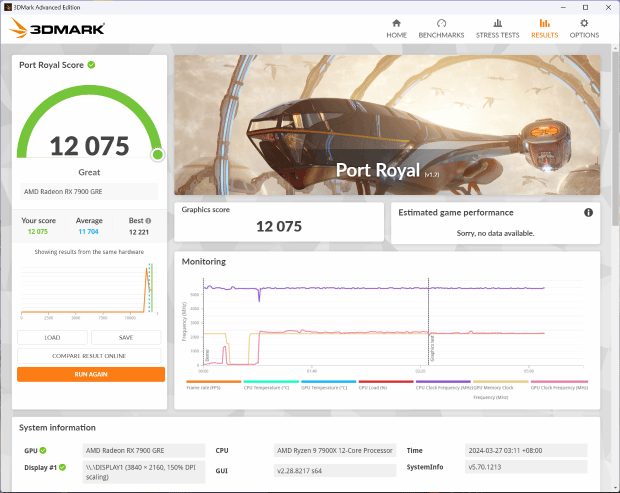Click the Time value 2024-03-27 field
620x493 pixels.
(x=526, y=450)
